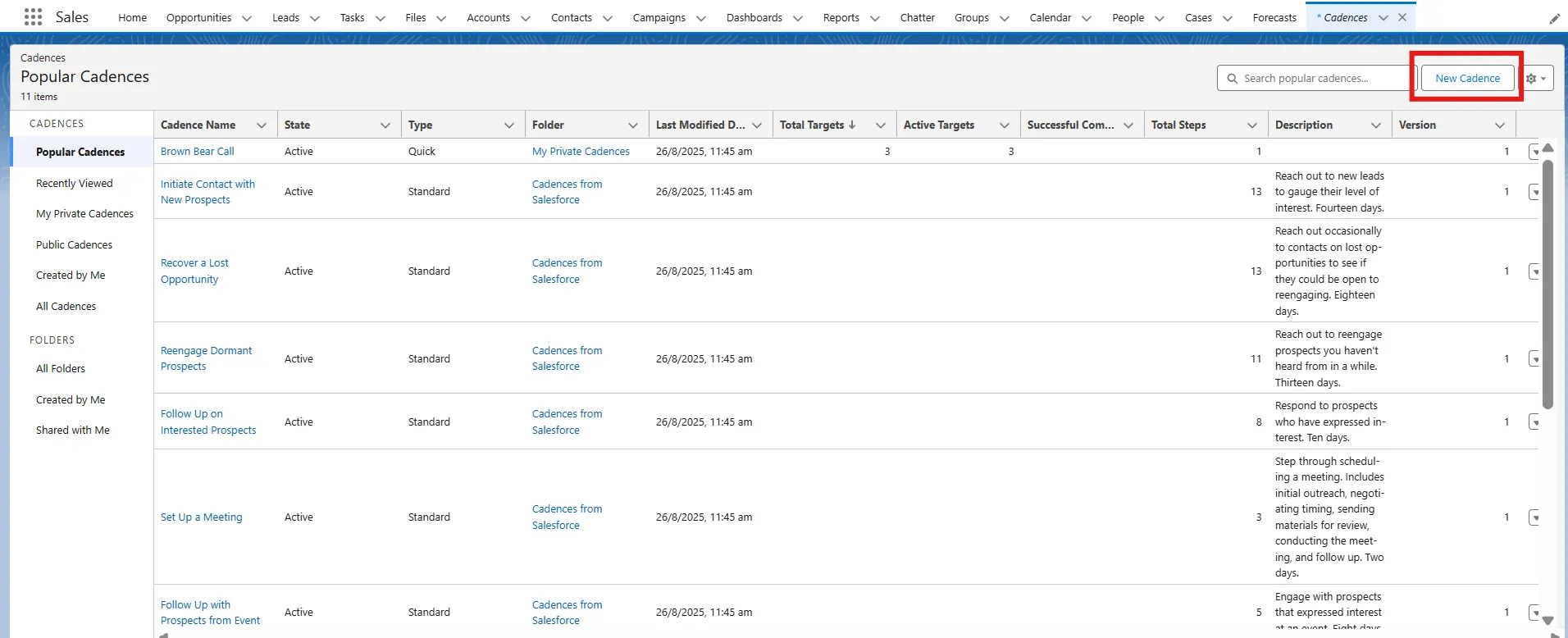Expand Reports nav dropdown chevron

pos(874,18)
